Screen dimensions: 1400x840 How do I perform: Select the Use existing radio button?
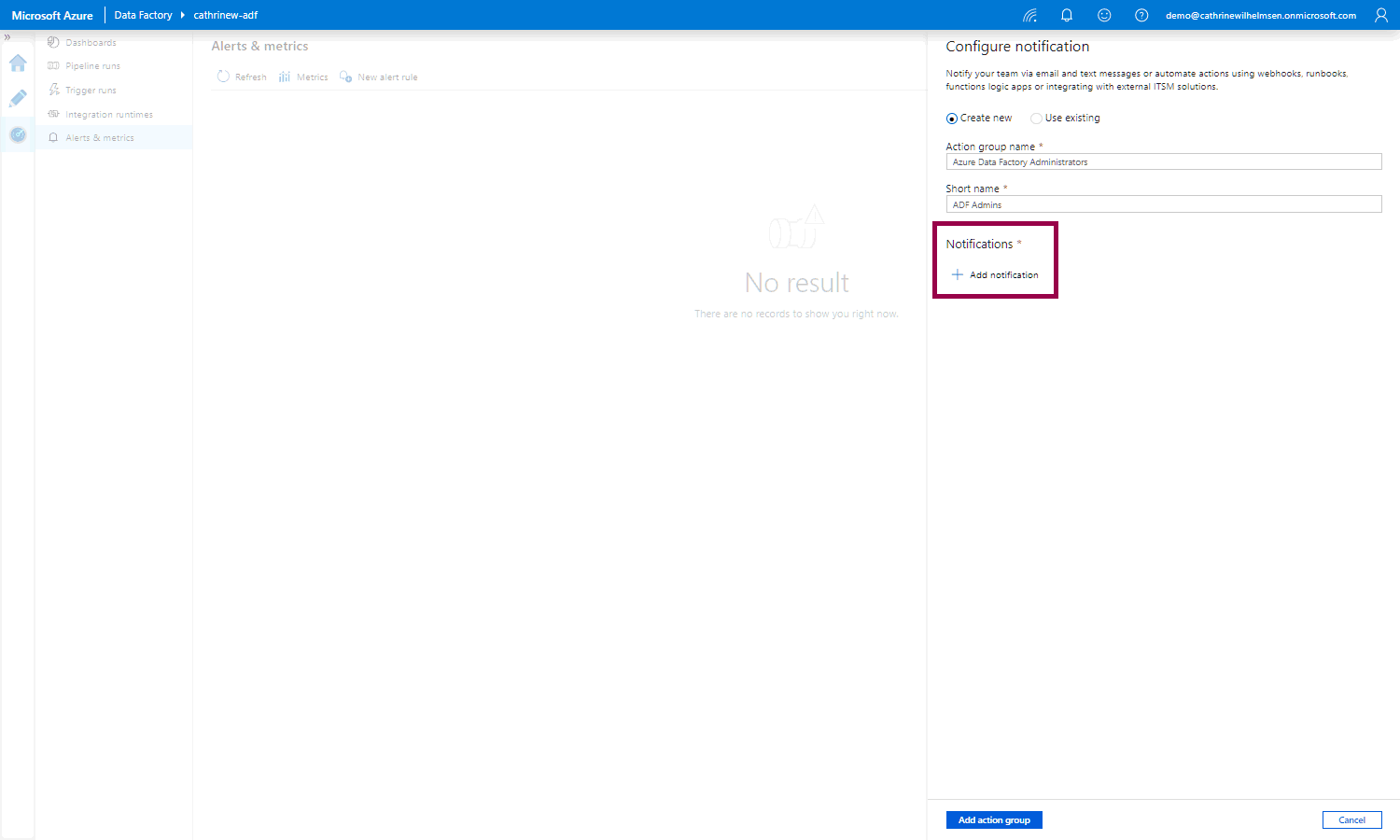coord(1036,119)
